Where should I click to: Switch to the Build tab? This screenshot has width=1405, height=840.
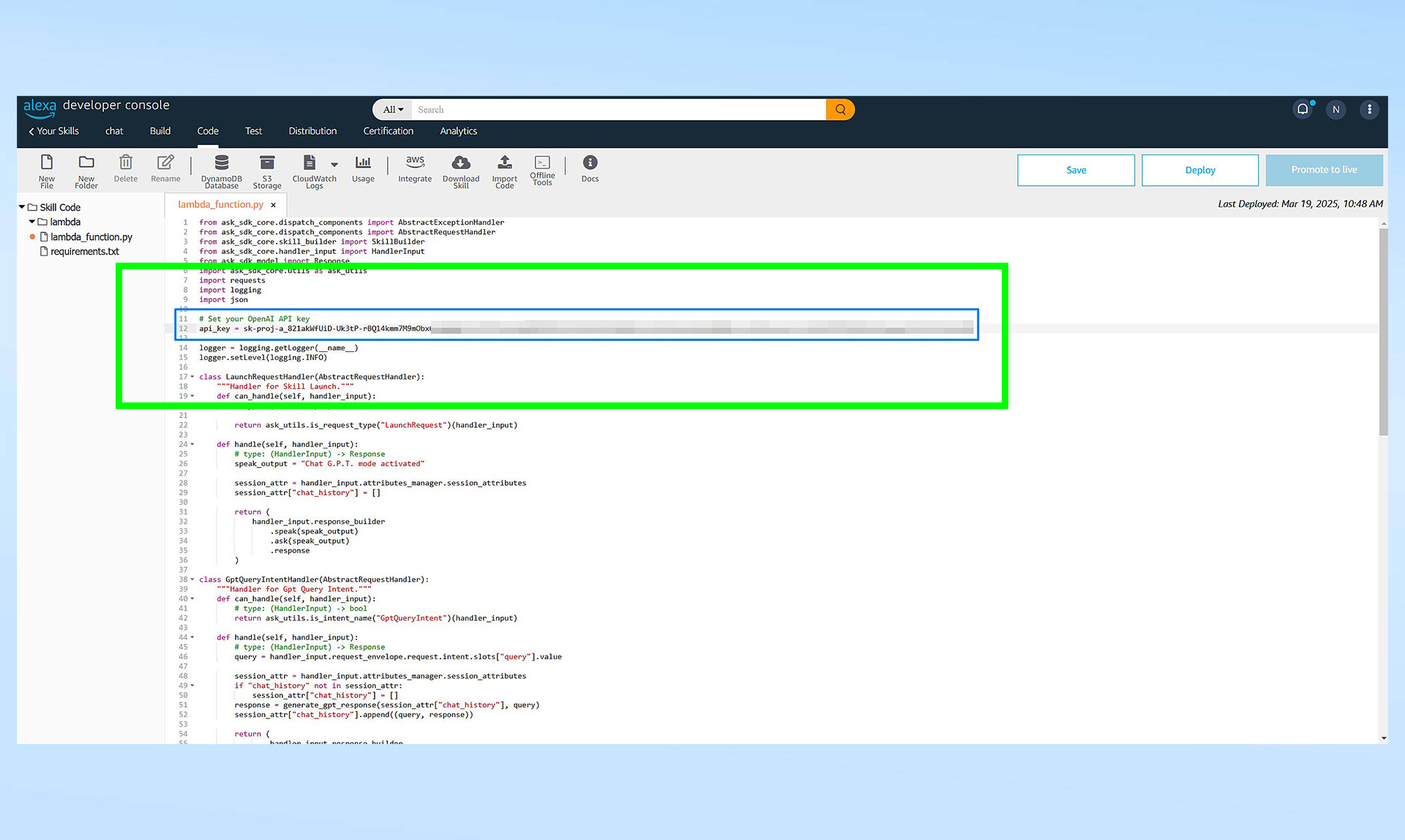[160, 131]
